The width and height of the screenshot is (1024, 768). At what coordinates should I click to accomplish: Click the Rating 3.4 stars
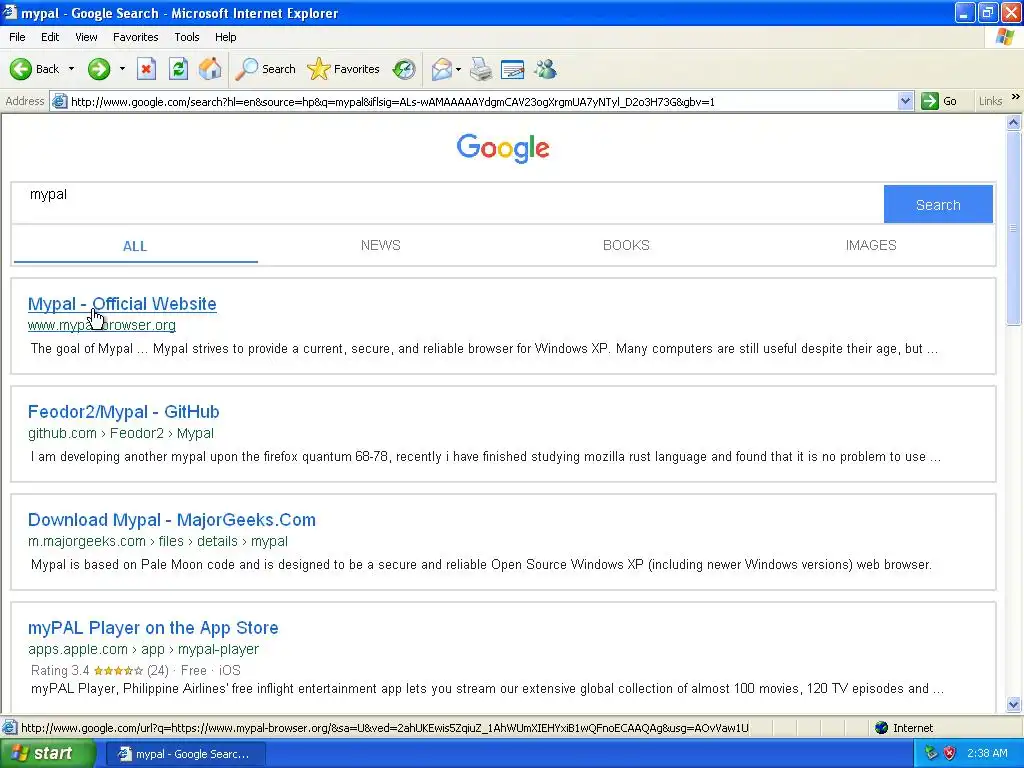click(118, 671)
